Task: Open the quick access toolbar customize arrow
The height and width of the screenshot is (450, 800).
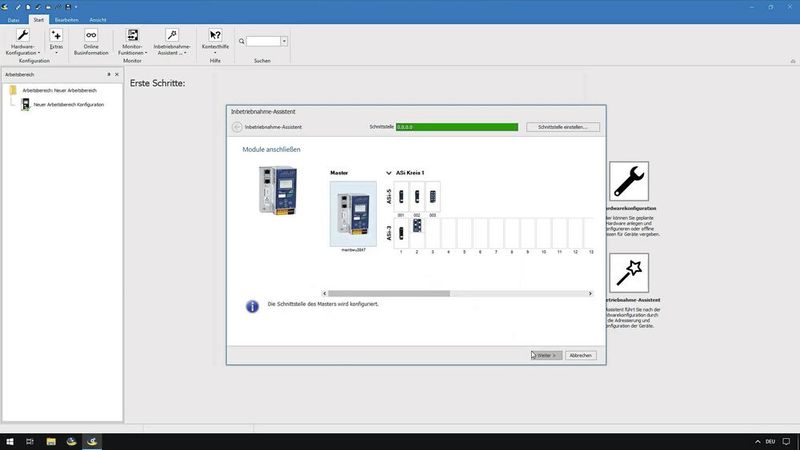Action: [76, 7]
